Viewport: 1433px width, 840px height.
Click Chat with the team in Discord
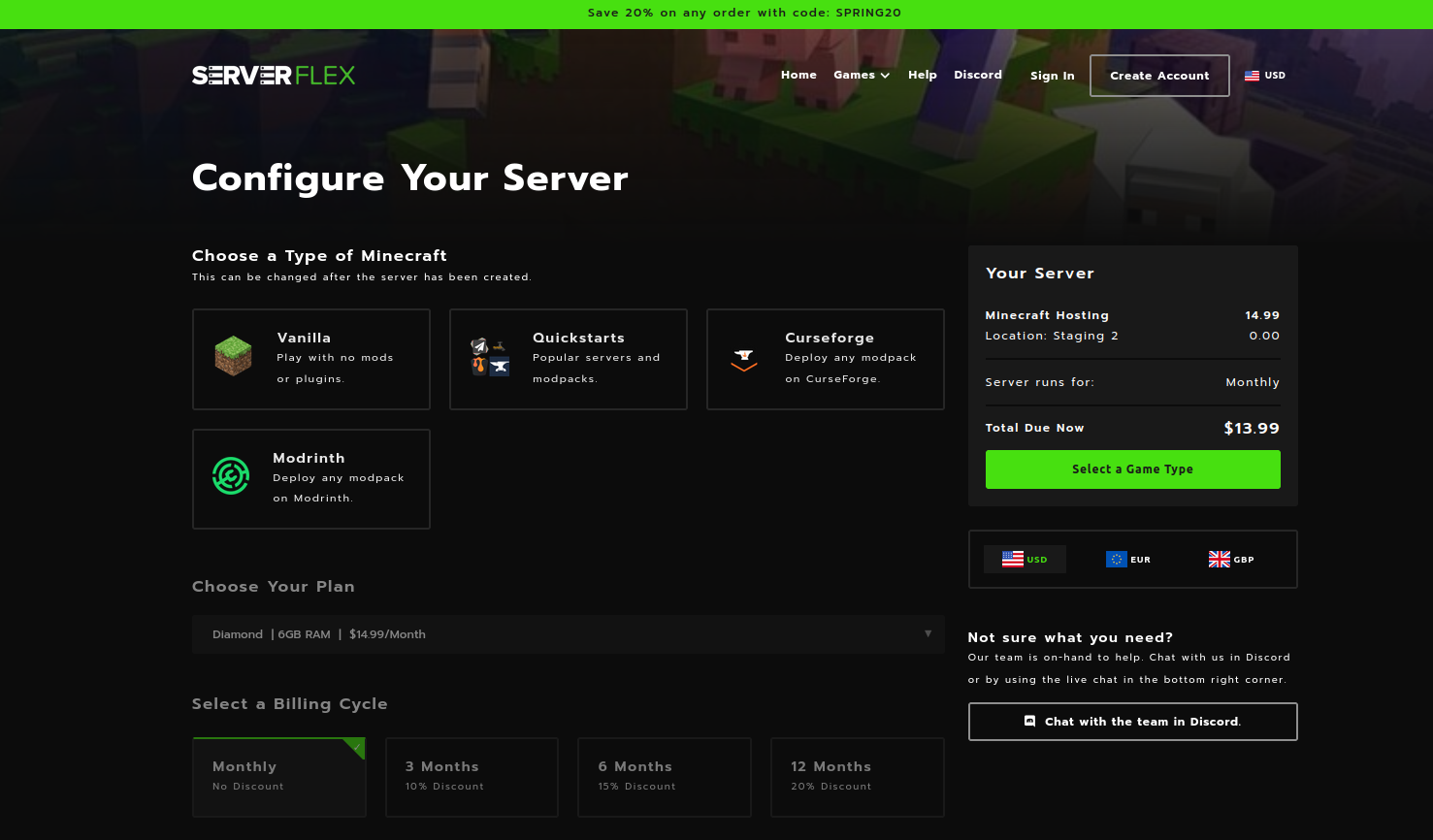1133,722
